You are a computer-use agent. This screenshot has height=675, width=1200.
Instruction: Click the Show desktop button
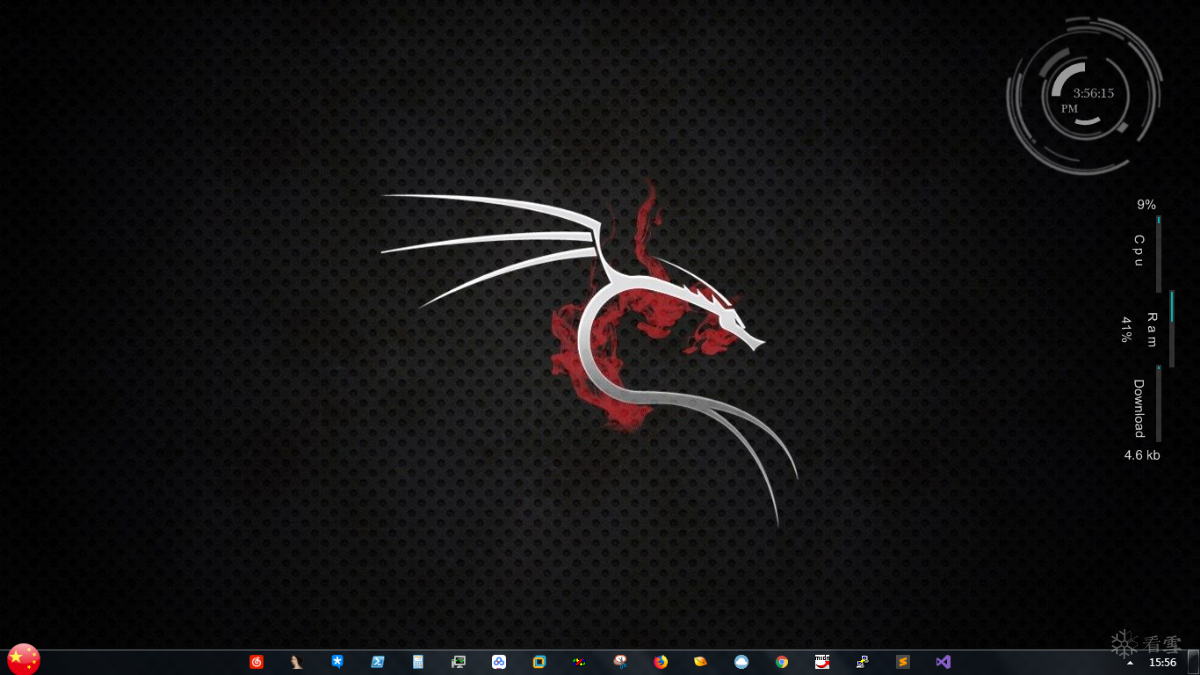click(1193, 662)
